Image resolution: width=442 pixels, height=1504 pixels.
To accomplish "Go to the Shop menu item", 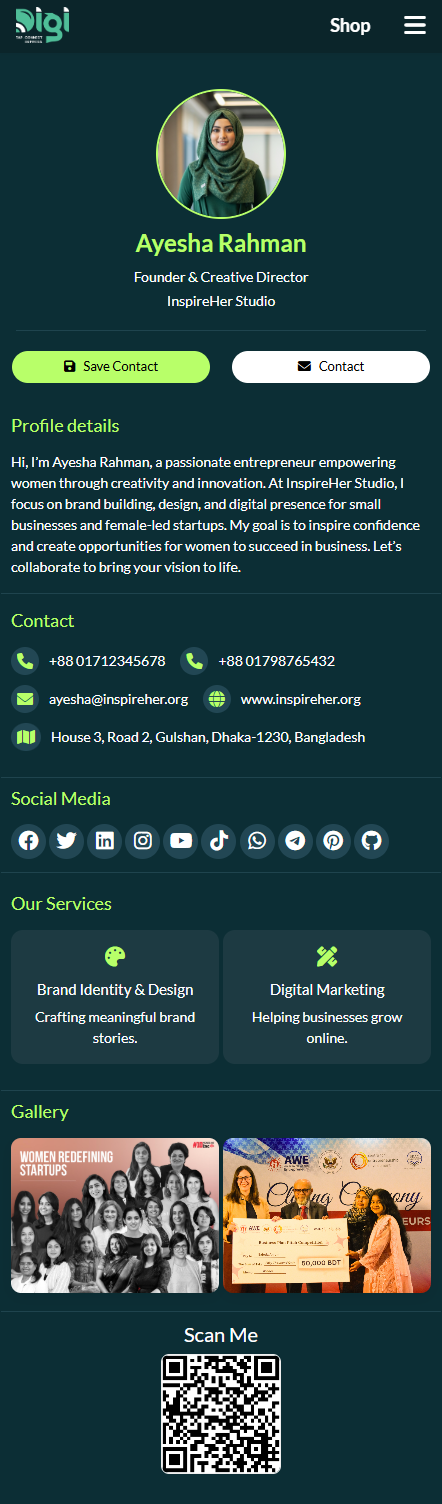I will pyautogui.click(x=350, y=25).
